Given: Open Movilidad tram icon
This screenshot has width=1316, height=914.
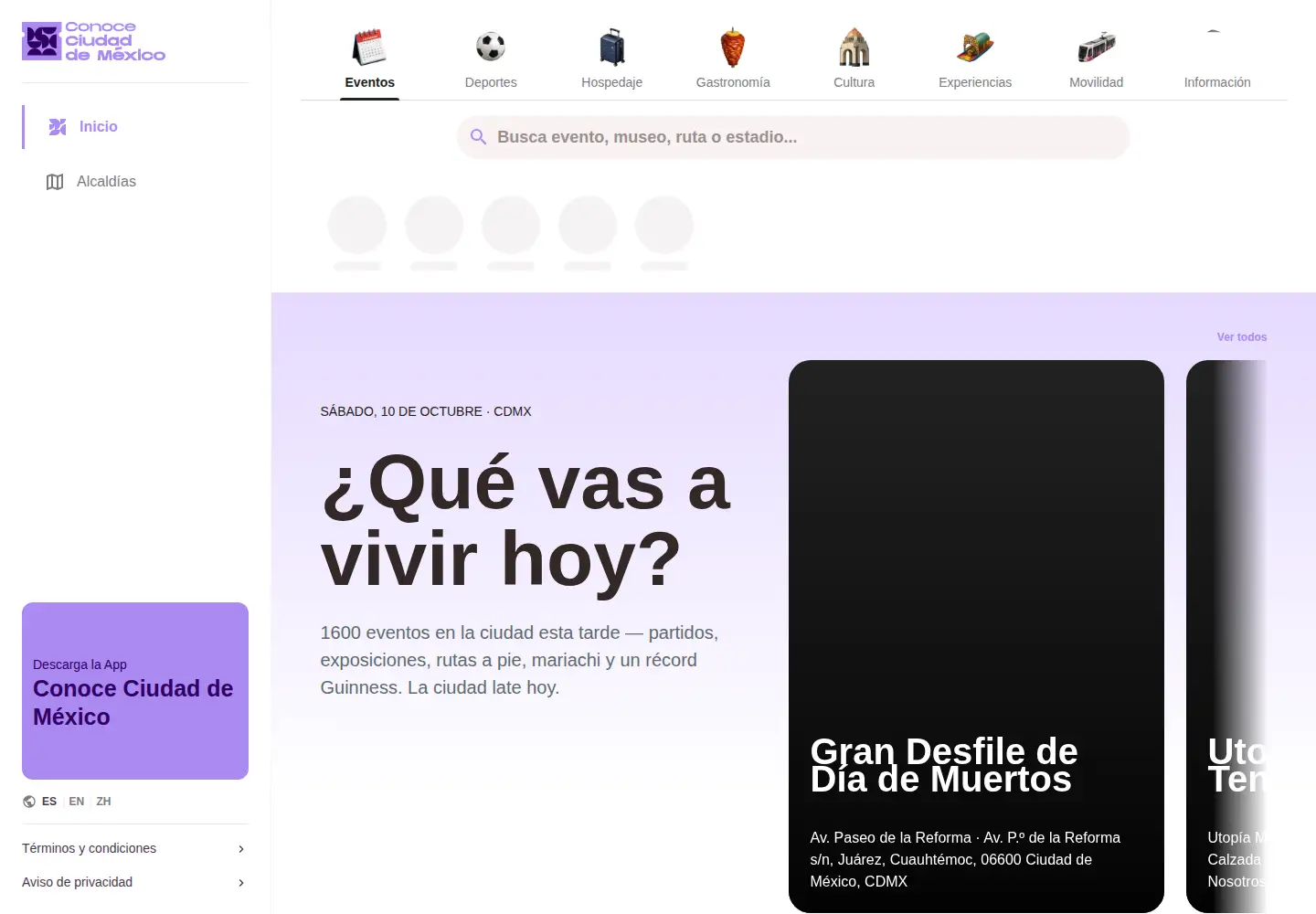Looking at the screenshot, I should [1097, 47].
